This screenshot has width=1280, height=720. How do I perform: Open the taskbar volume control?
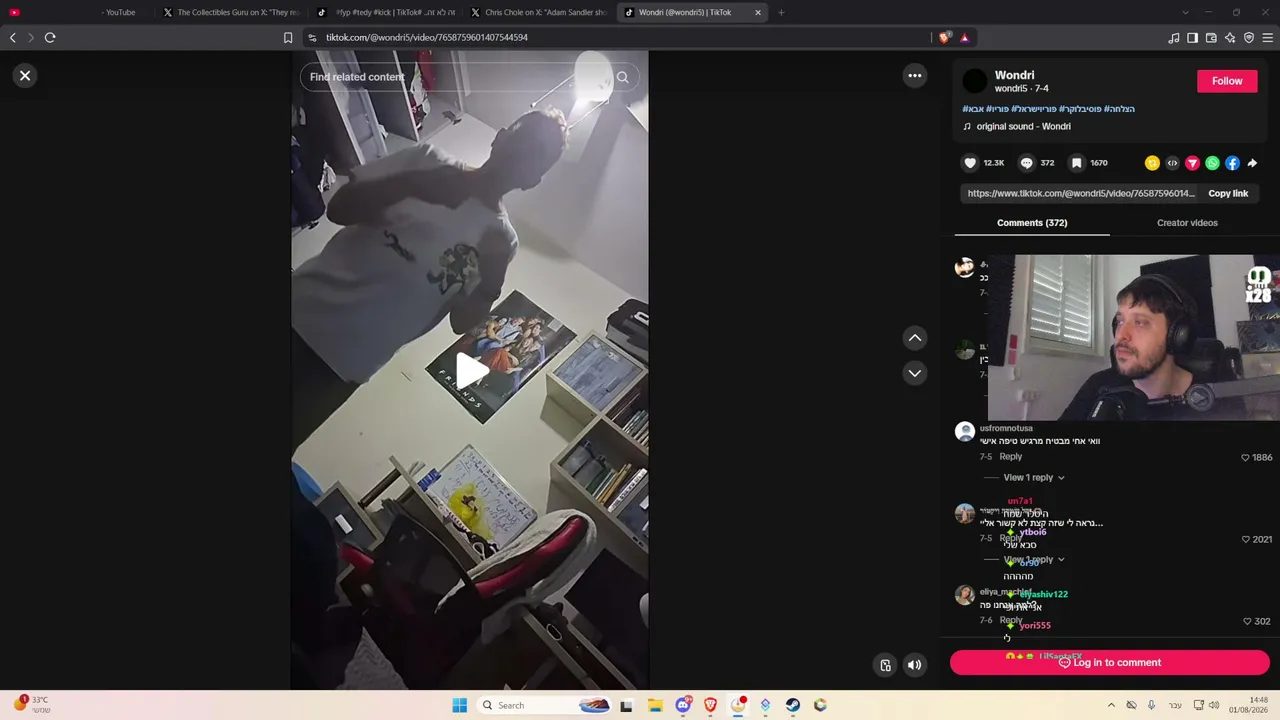pos(1214,705)
